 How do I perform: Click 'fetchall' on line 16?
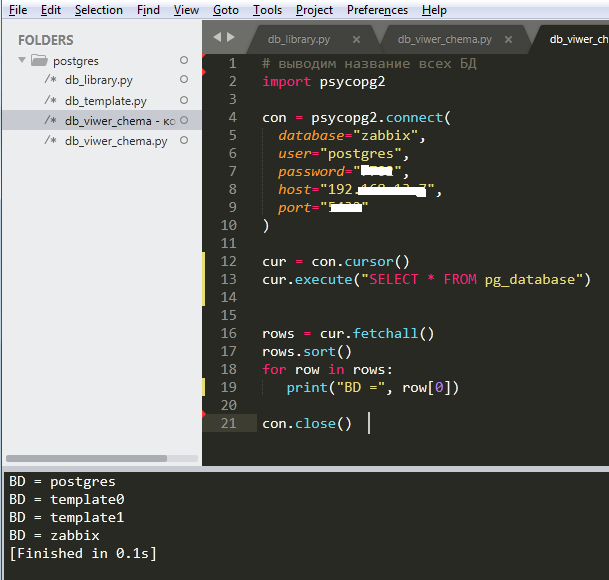coord(385,334)
